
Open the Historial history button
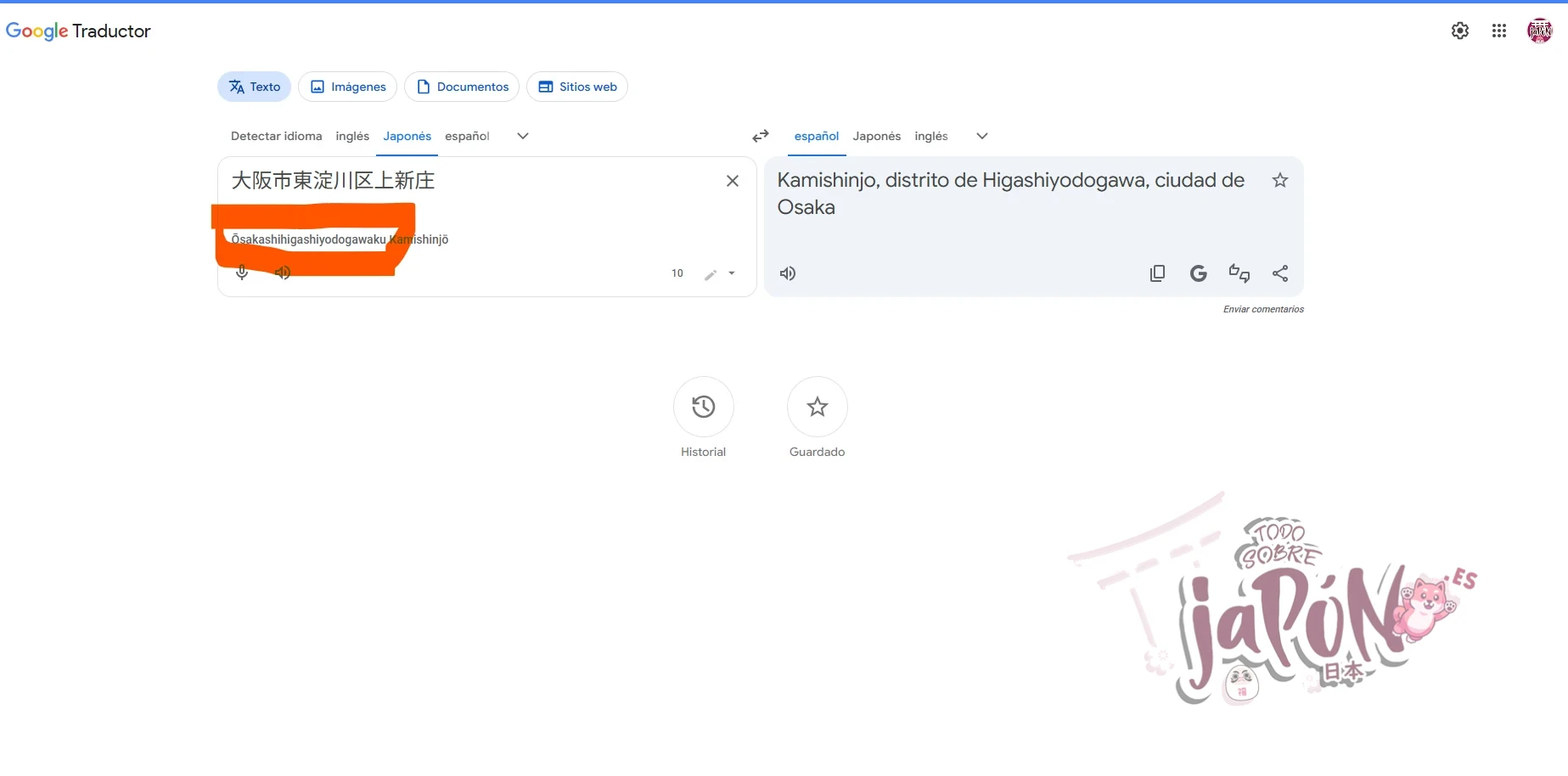pos(704,407)
